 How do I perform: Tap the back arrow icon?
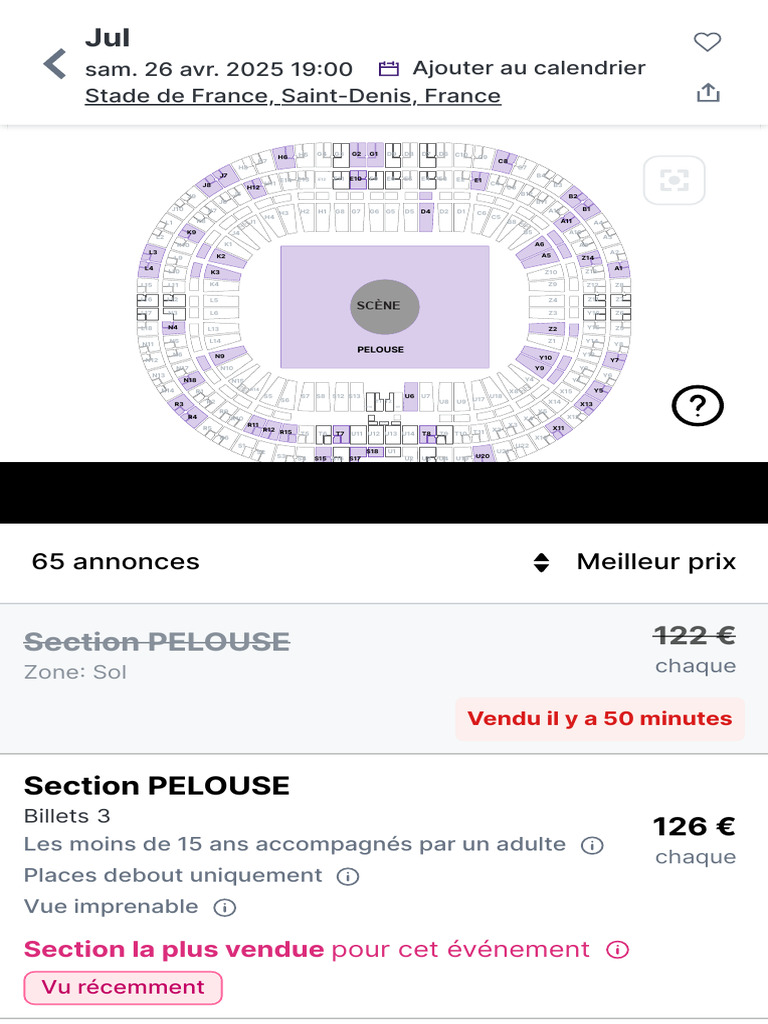pos(55,64)
